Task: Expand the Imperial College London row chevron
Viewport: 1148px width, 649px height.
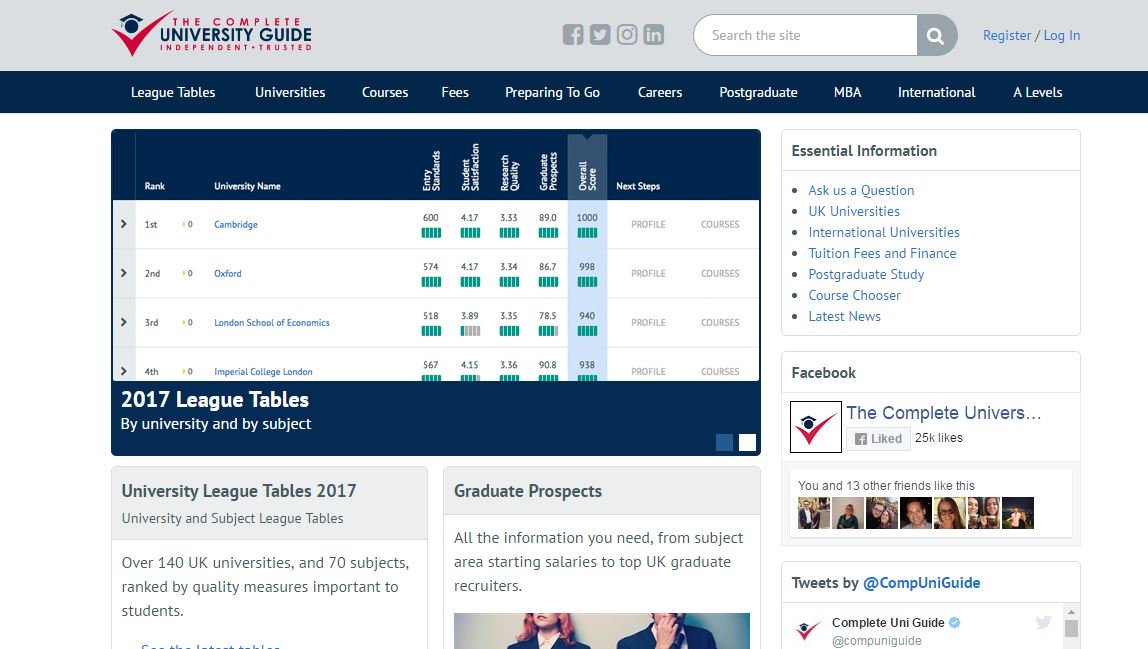Action: point(124,371)
